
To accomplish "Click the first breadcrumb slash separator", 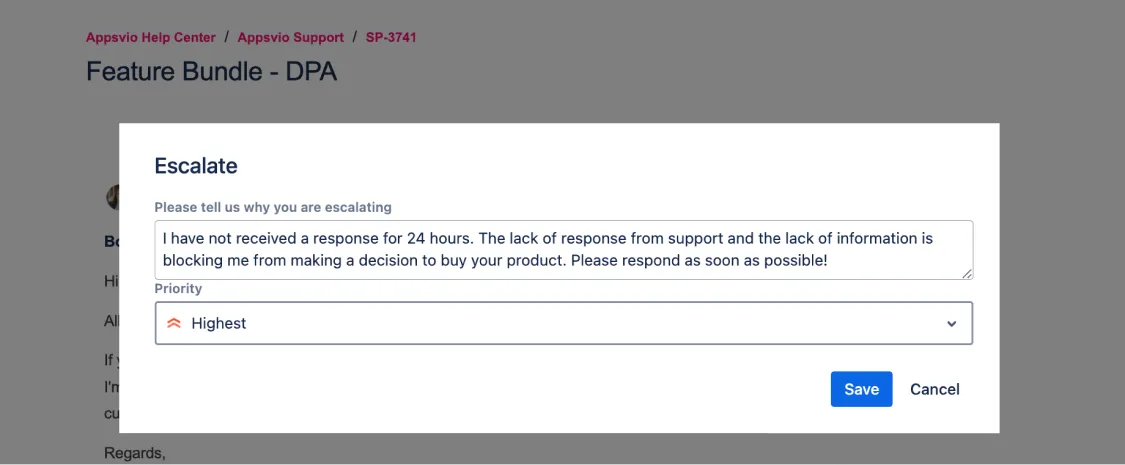I will [x=227, y=37].
